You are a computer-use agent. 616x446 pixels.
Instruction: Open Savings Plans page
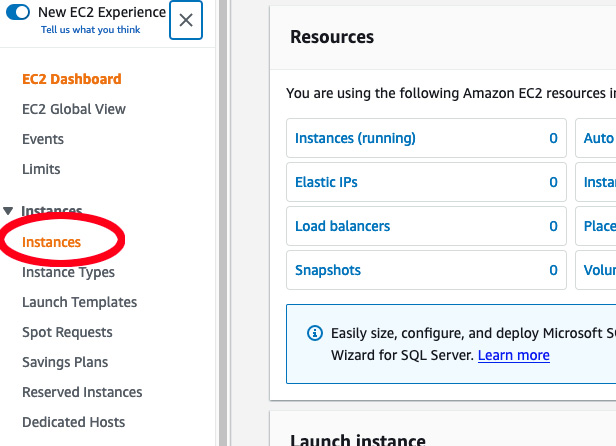(x=65, y=362)
